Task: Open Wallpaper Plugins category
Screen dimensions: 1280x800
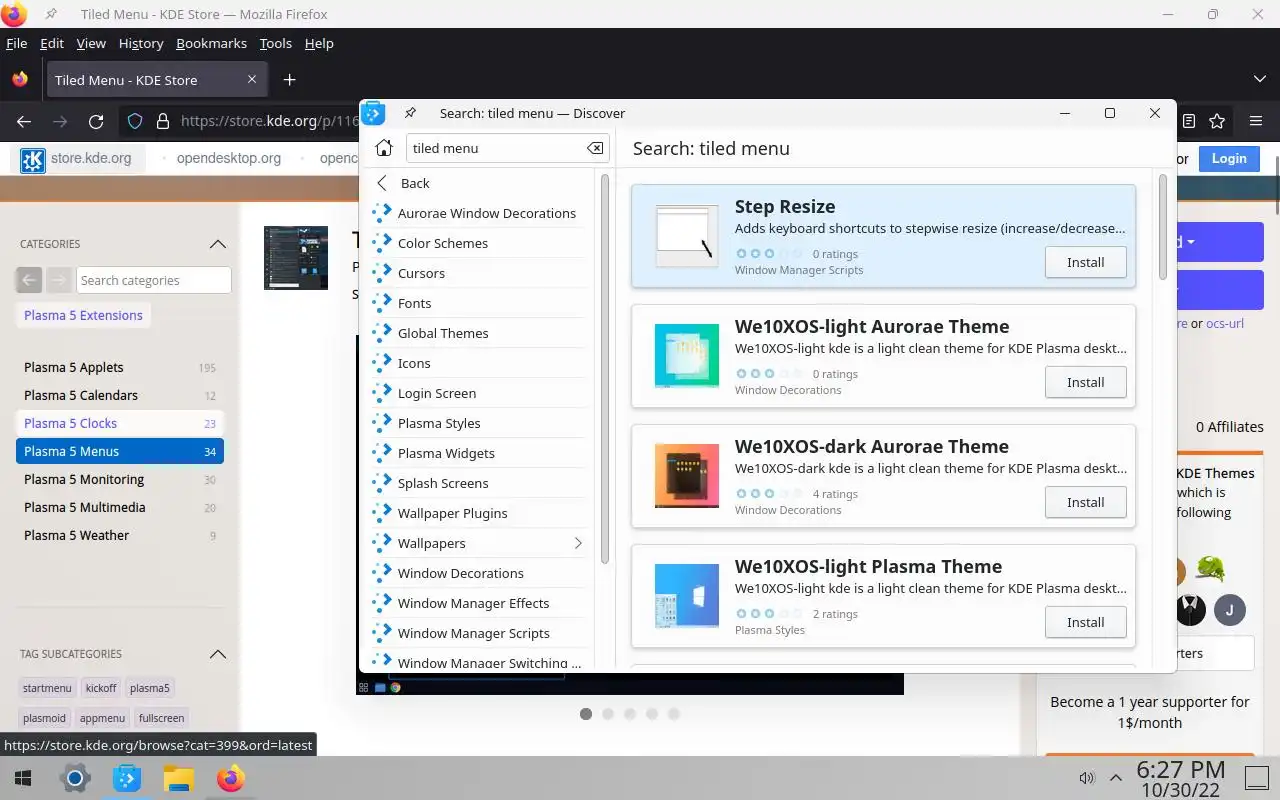Action: point(477,513)
